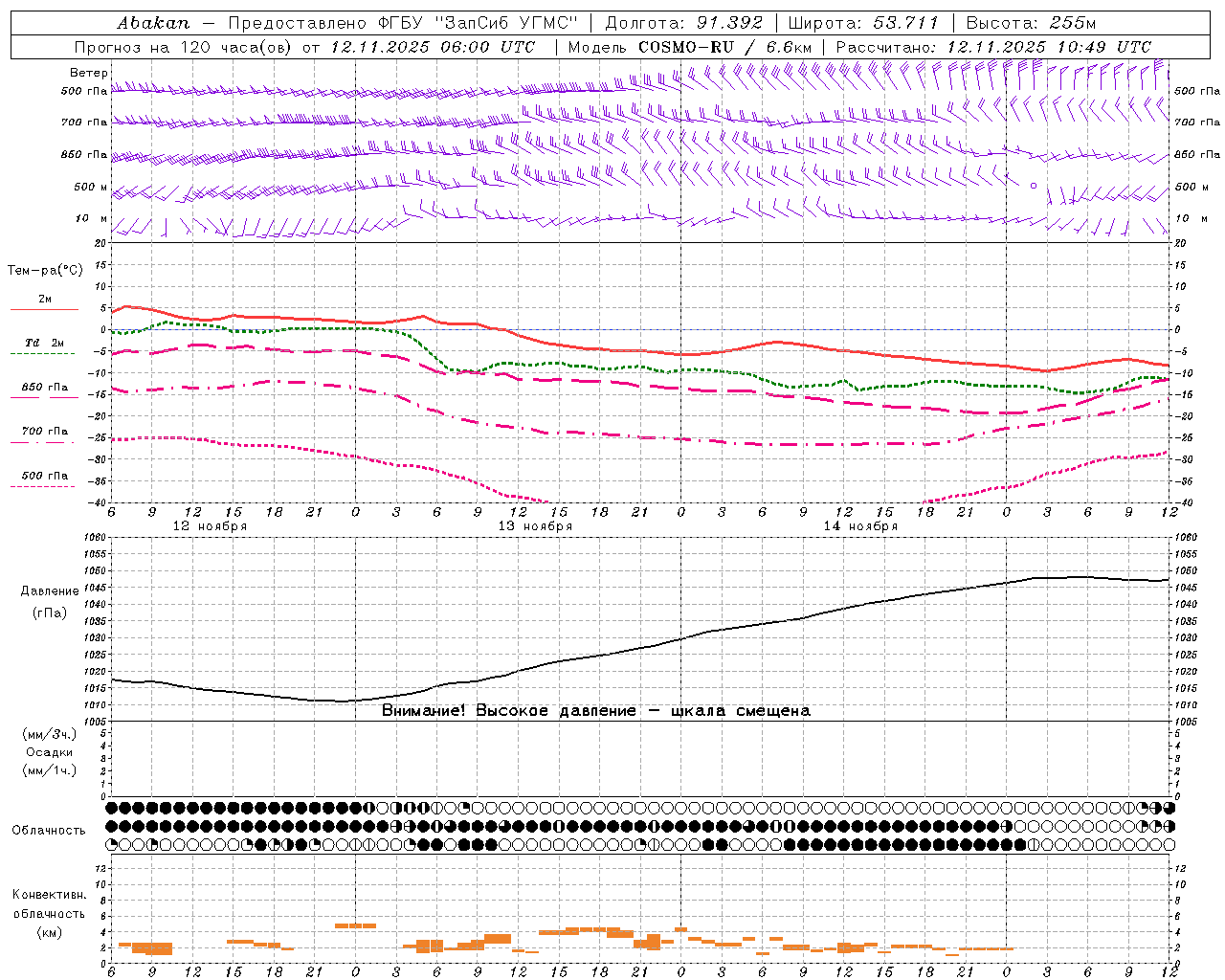
Task: Click the "500 гПа" temperature legend entry
Action: [x=45, y=476]
